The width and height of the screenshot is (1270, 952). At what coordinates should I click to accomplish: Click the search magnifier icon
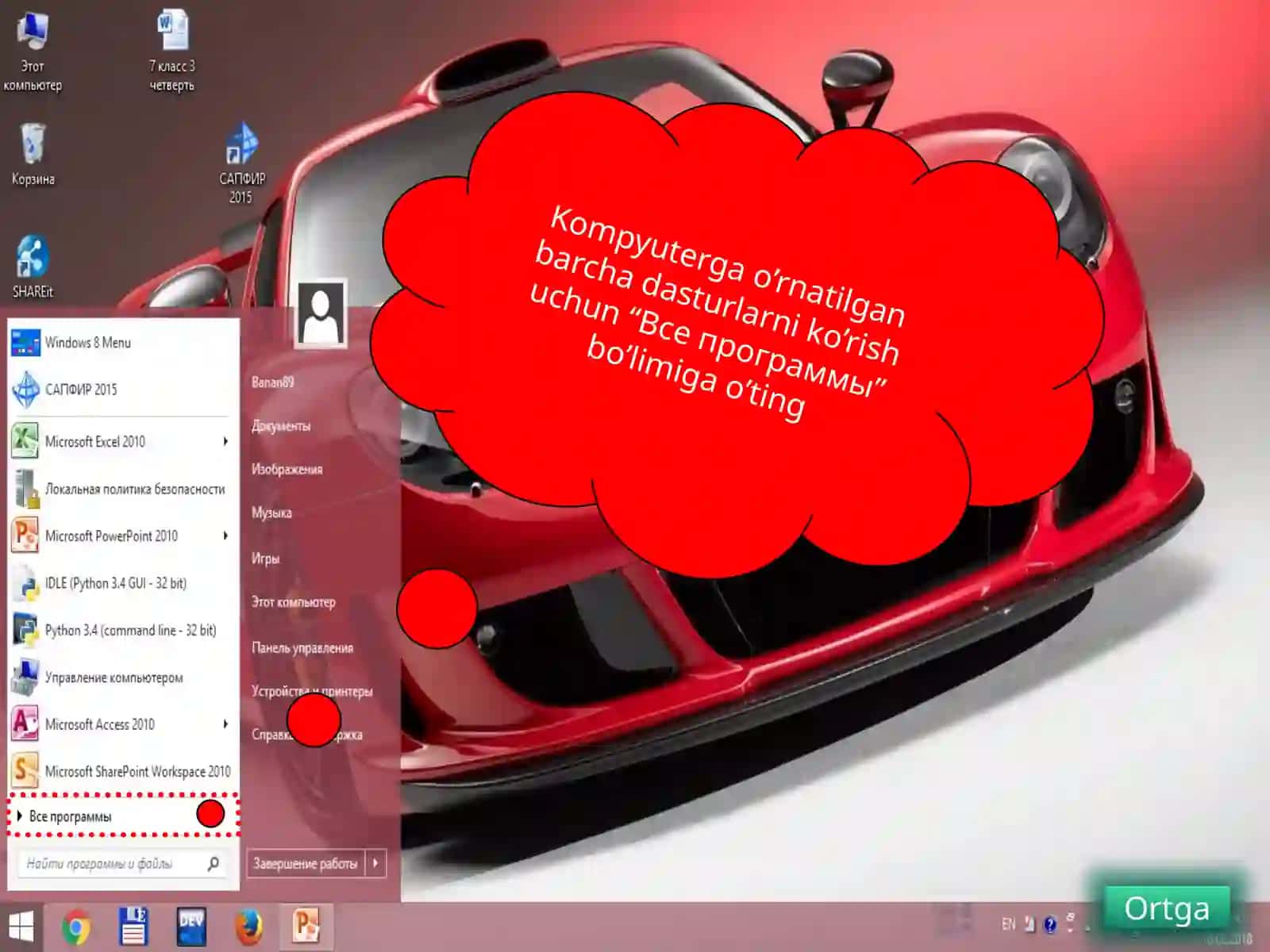[214, 863]
